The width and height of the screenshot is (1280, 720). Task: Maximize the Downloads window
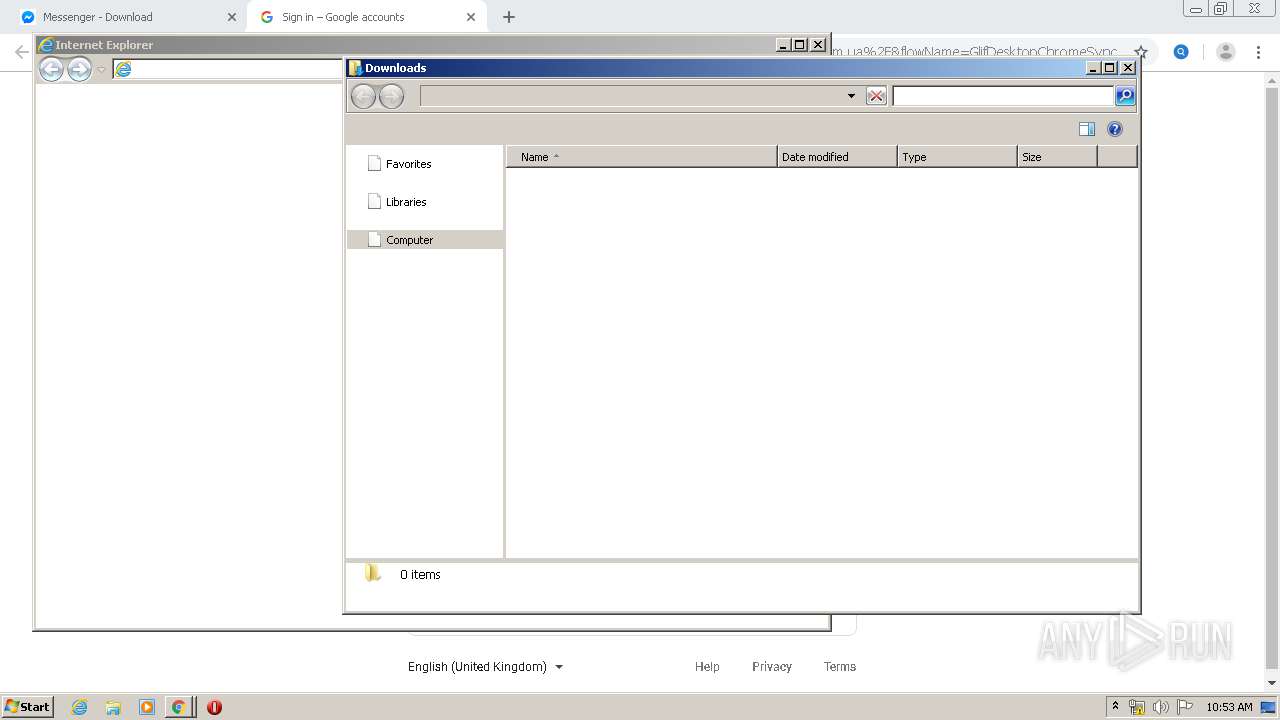click(1109, 68)
